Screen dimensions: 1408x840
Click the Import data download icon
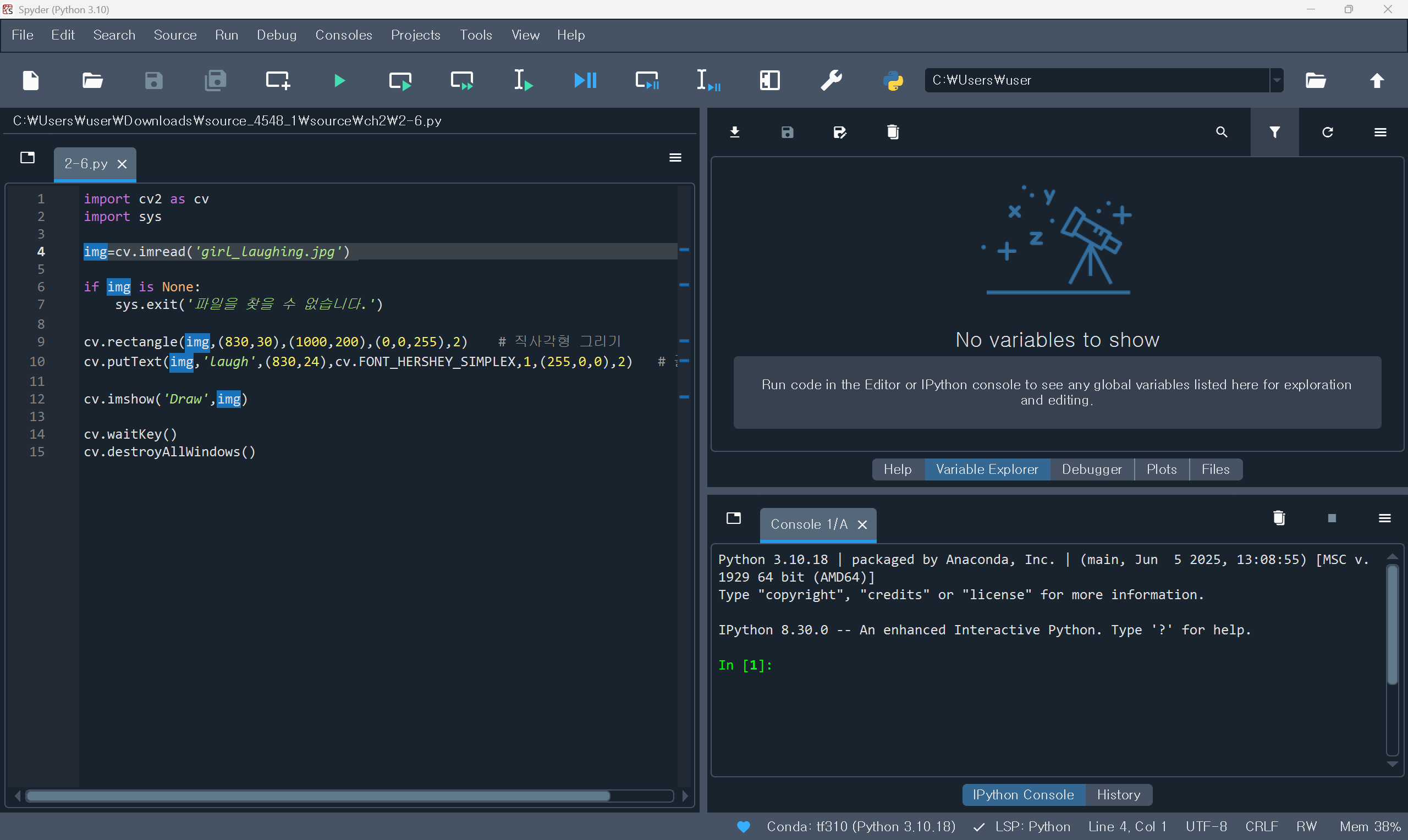[x=735, y=132]
